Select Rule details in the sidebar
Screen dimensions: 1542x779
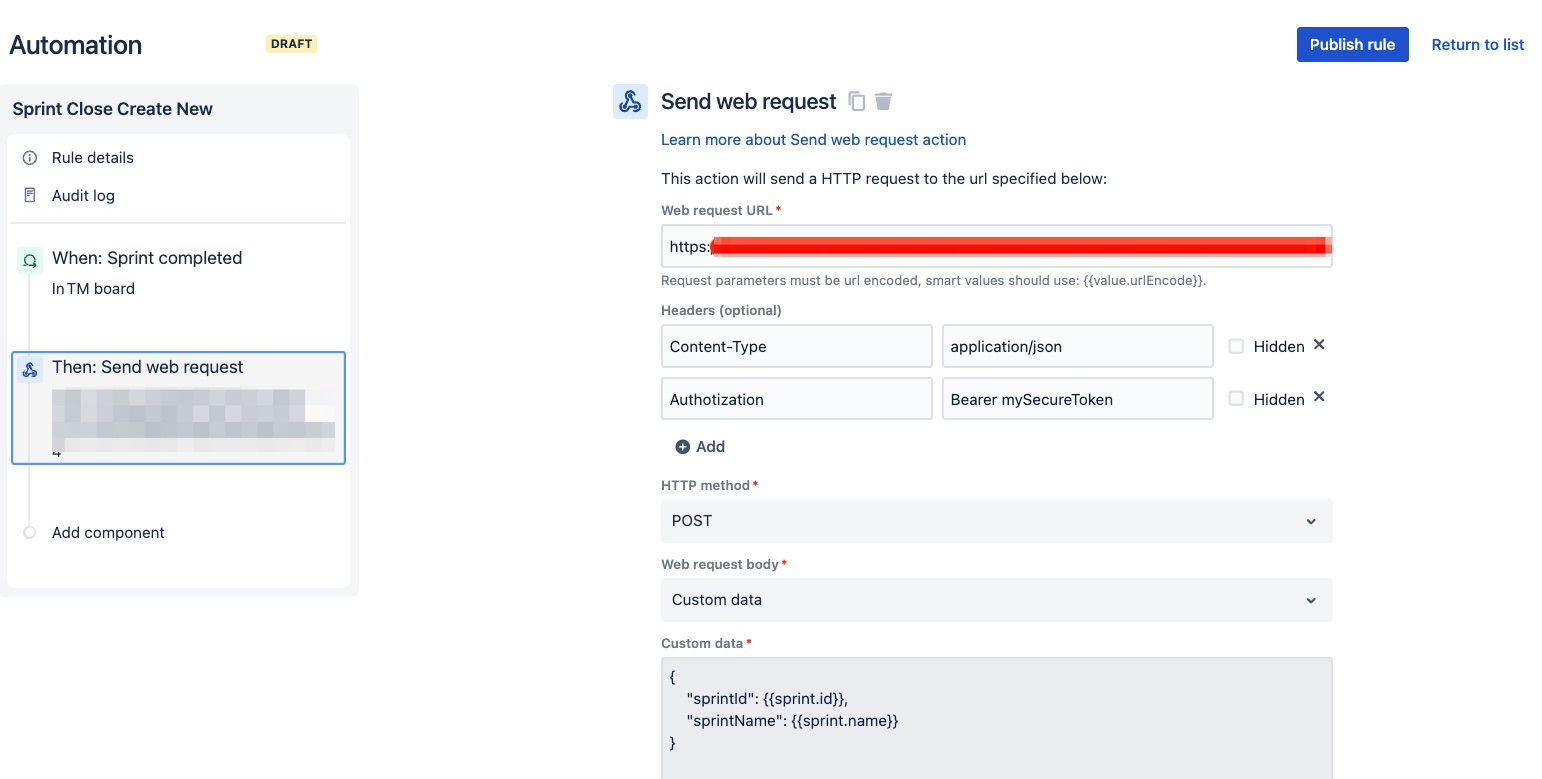point(93,157)
